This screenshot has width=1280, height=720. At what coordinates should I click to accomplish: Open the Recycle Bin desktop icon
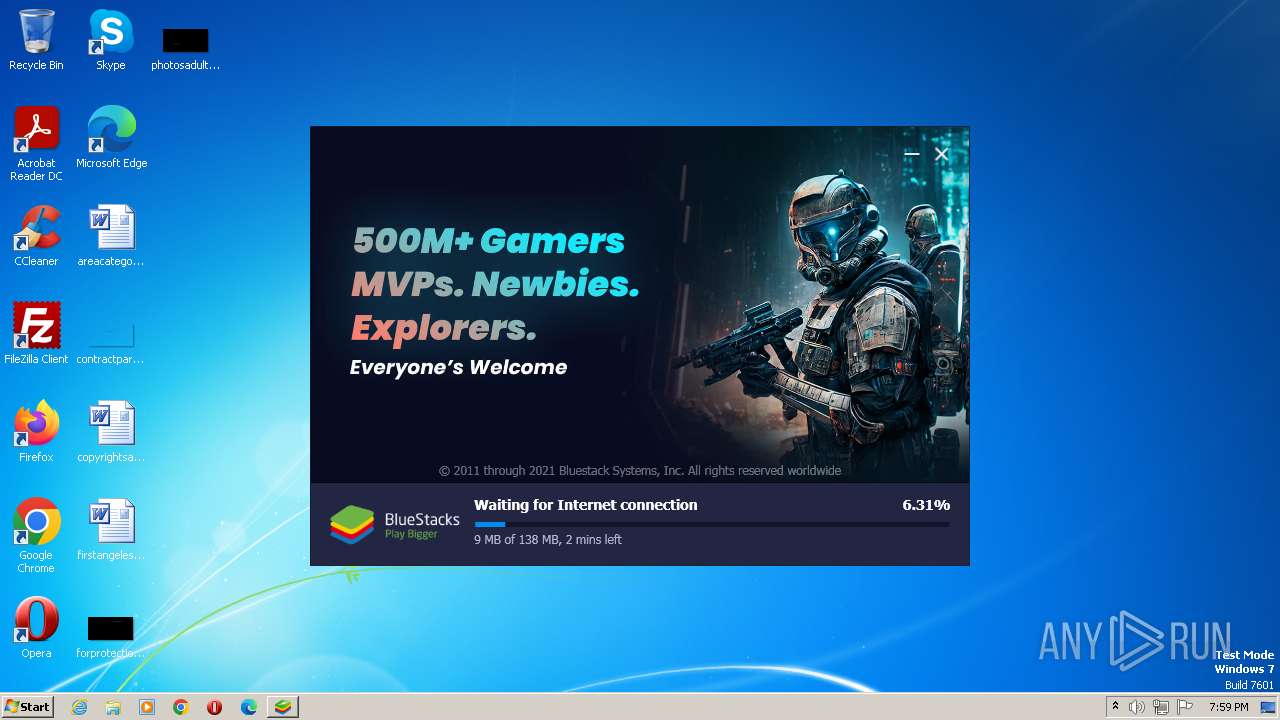point(36,40)
